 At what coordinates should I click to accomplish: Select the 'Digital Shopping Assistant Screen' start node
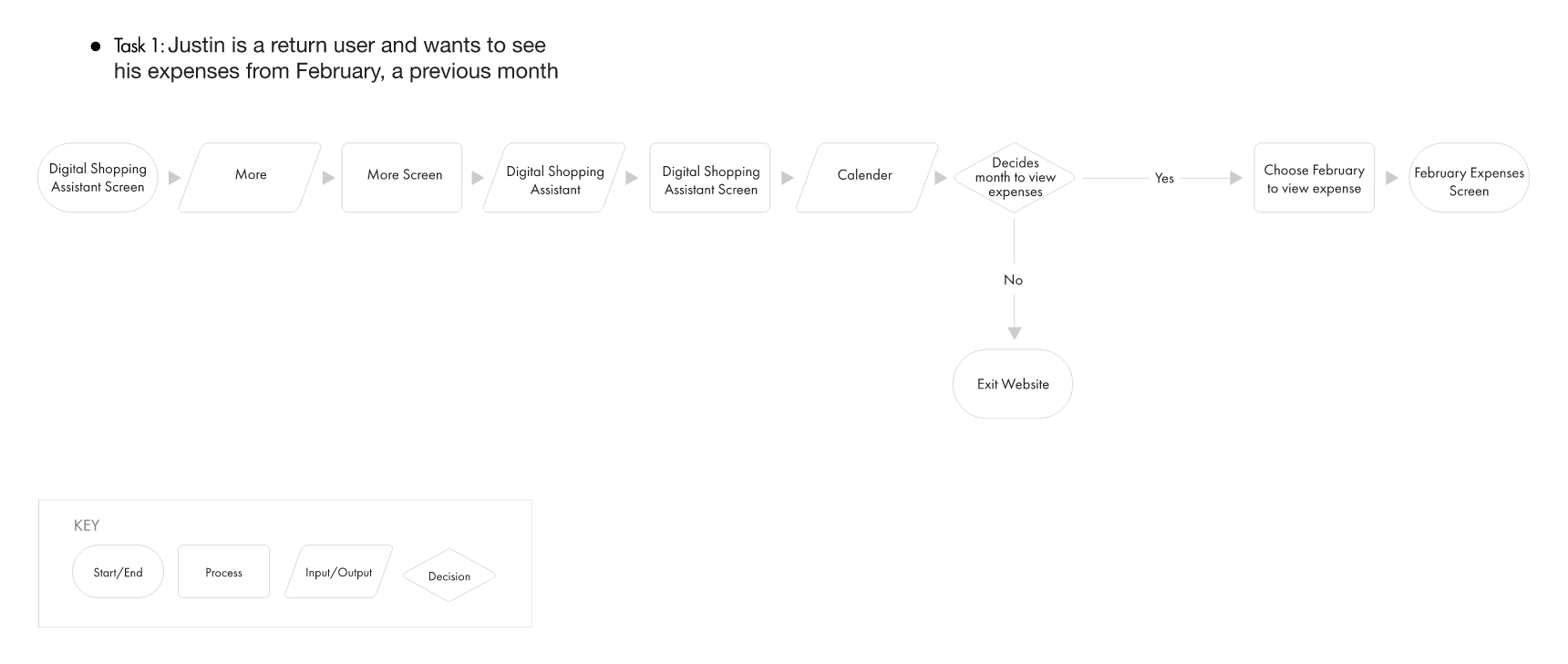coord(98,178)
